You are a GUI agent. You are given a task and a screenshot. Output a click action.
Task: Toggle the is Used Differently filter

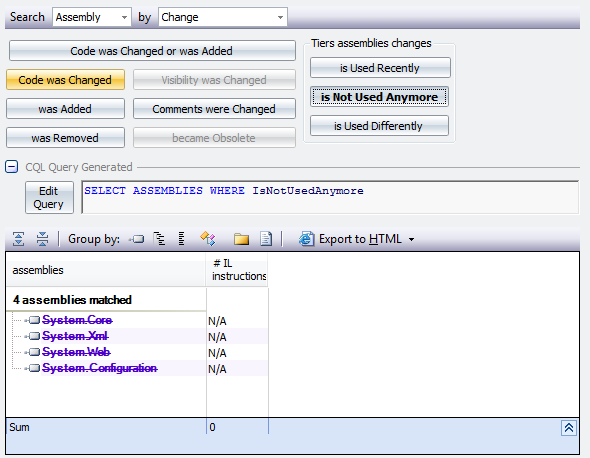(x=380, y=126)
